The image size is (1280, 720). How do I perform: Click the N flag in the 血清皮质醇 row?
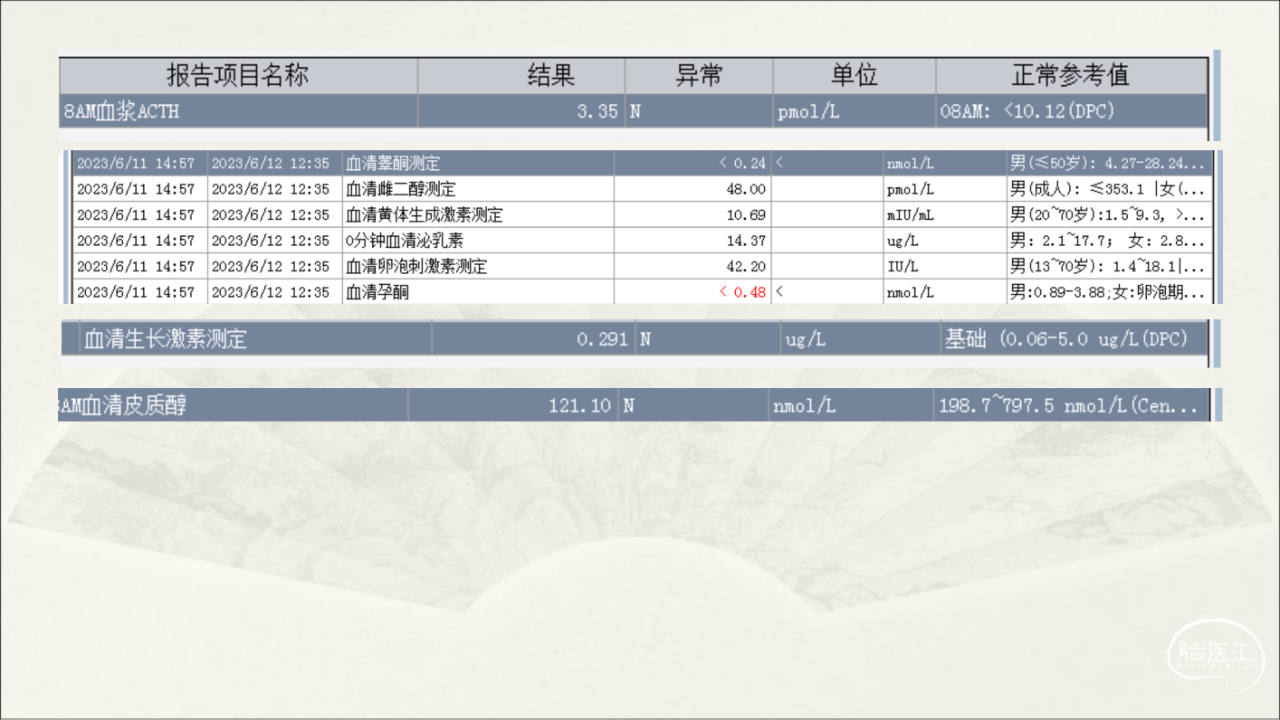(628, 406)
